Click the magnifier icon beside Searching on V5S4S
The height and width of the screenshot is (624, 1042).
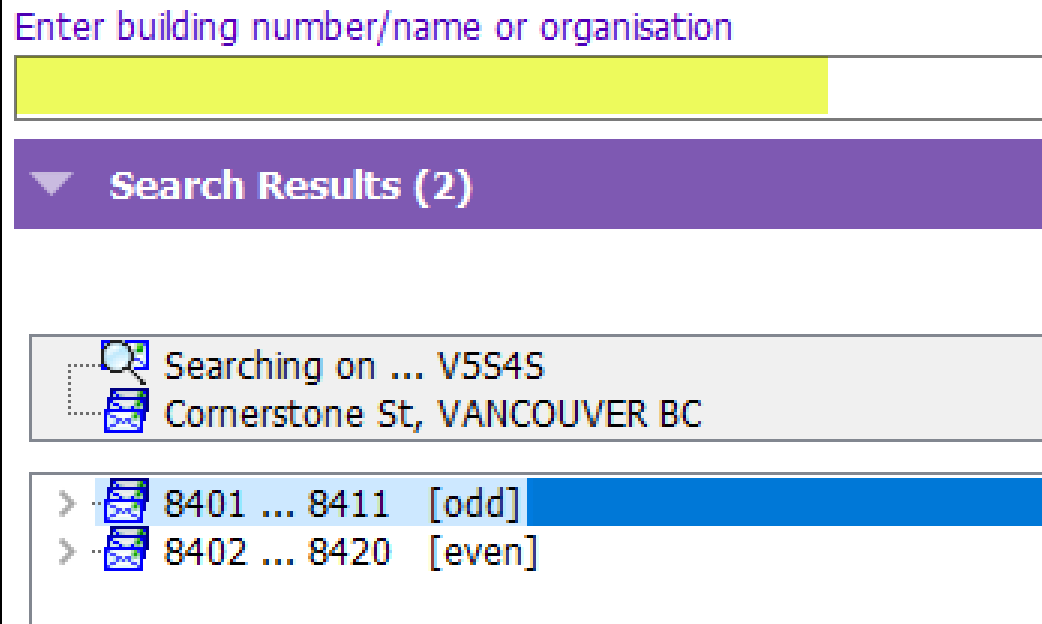[124, 362]
